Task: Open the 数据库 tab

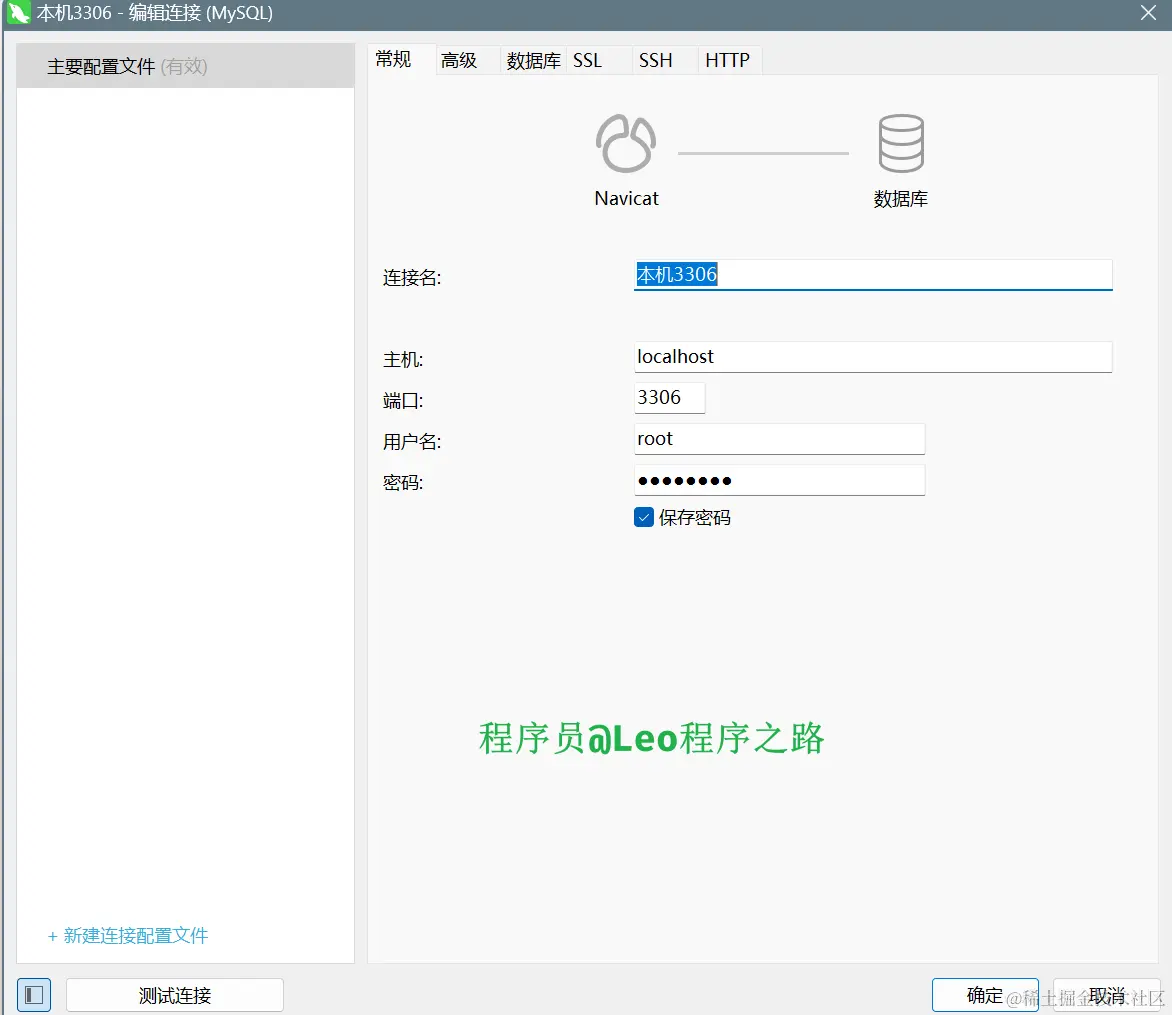Action: pyautogui.click(x=534, y=60)
